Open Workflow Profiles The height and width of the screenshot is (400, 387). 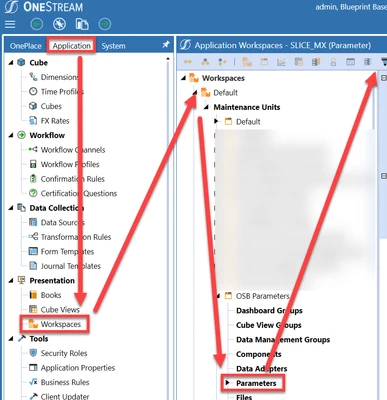70,164
